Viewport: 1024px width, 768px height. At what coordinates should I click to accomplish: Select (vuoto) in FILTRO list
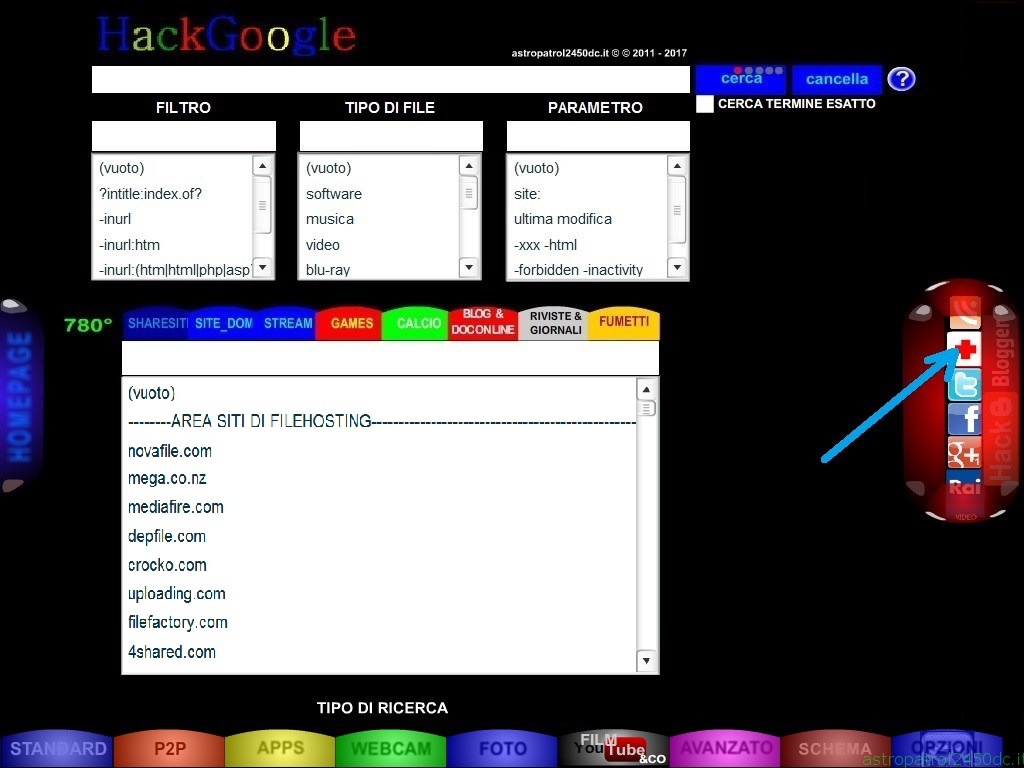pos(121,168)
